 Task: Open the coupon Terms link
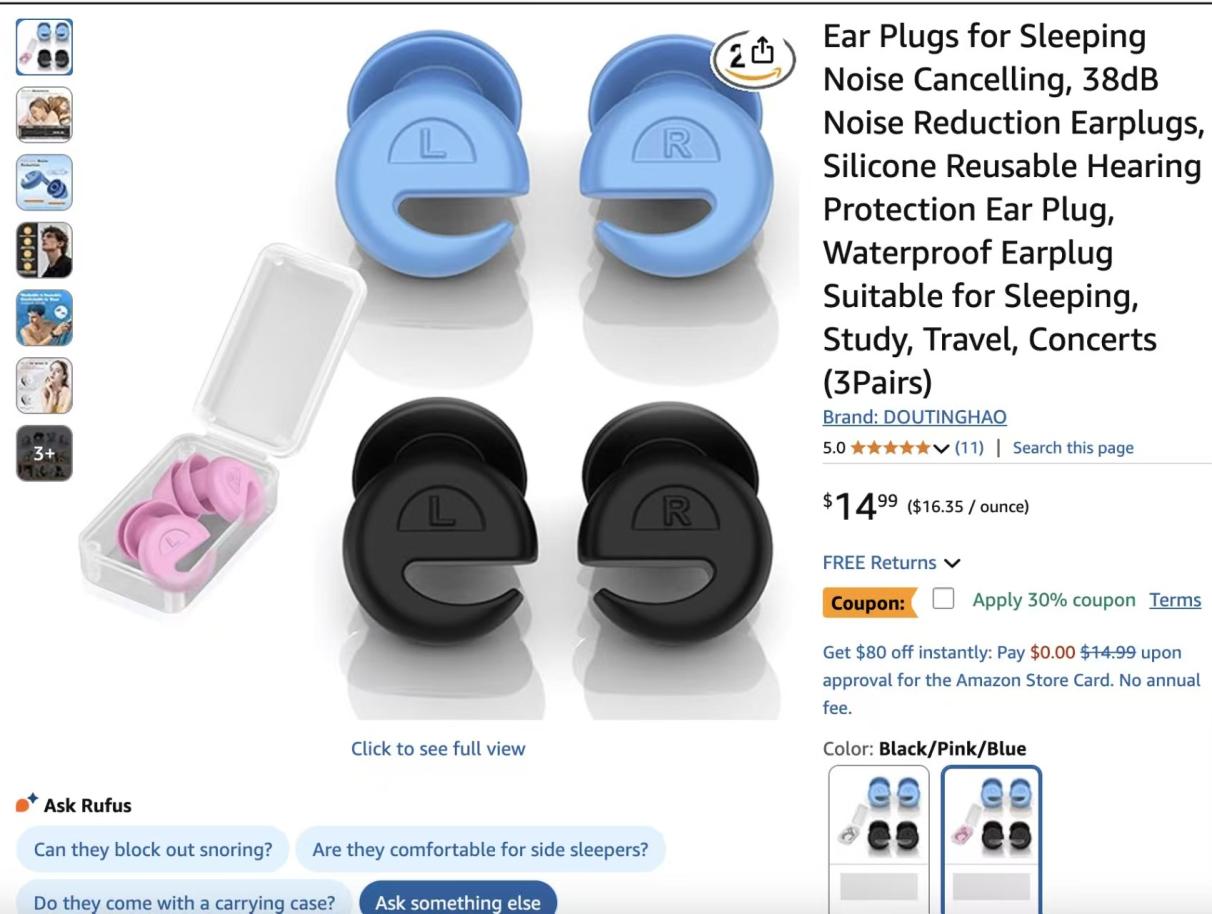1175,600
